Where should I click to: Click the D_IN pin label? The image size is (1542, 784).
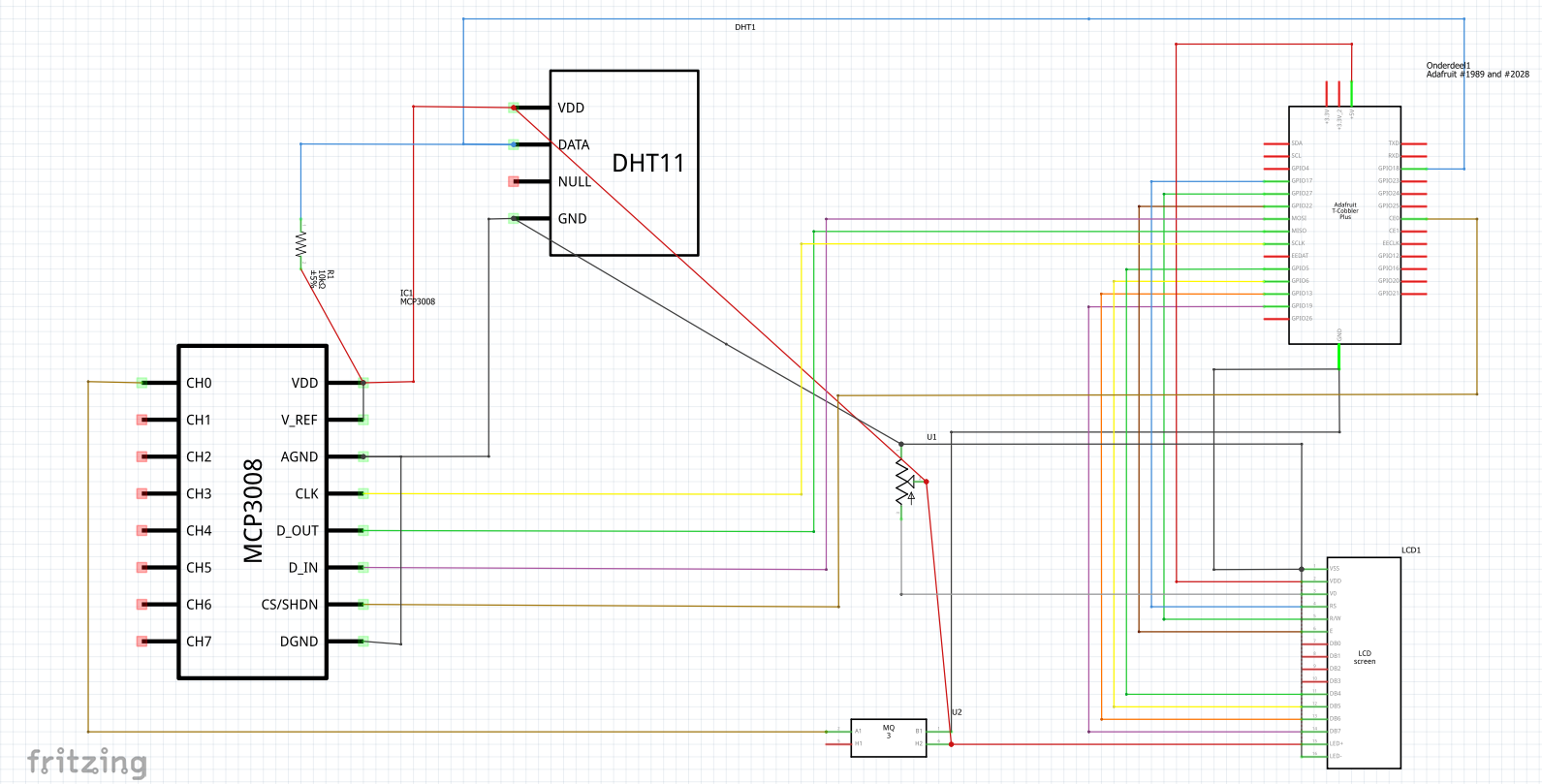(303, 567)
